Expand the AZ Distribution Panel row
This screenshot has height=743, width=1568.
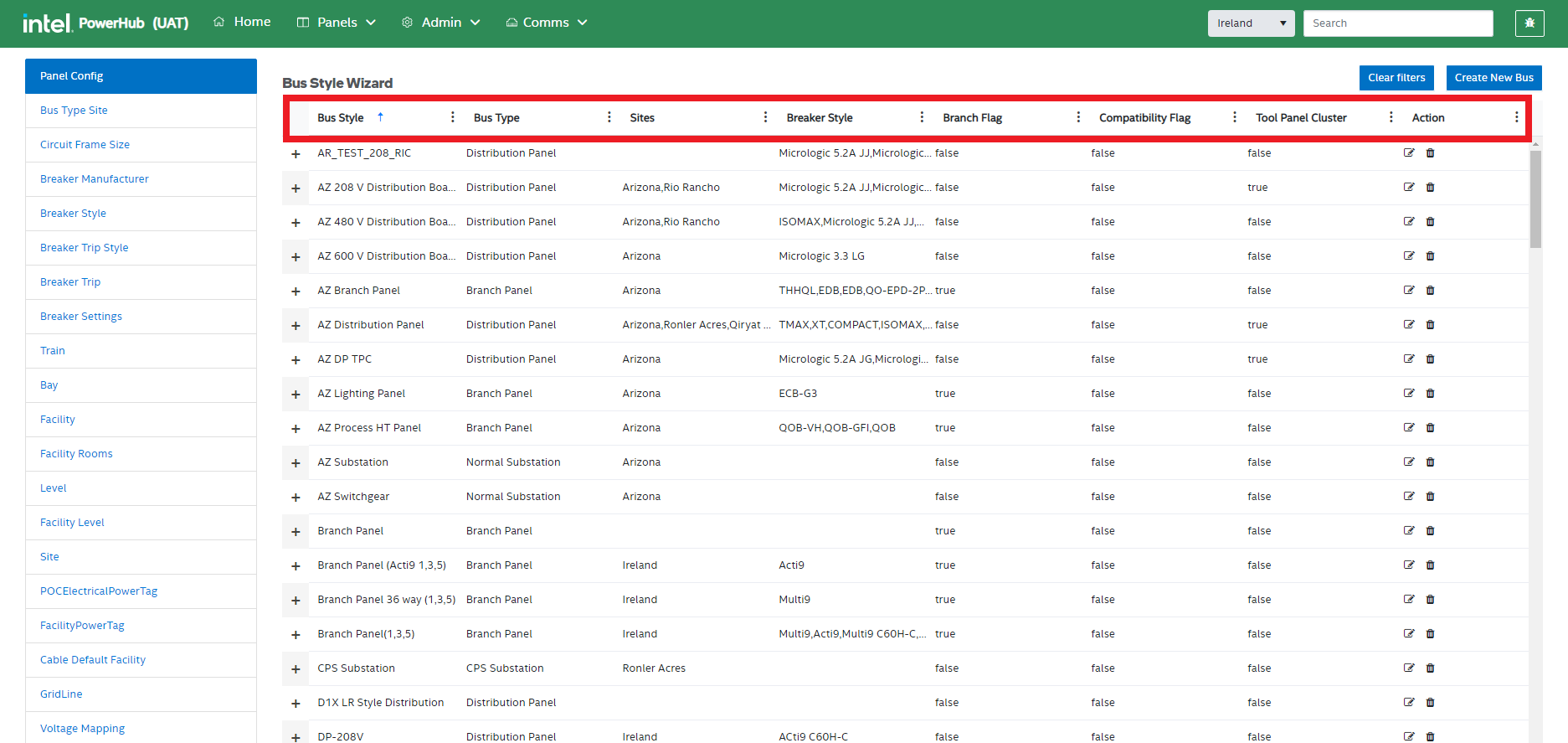tap(296, 326)
